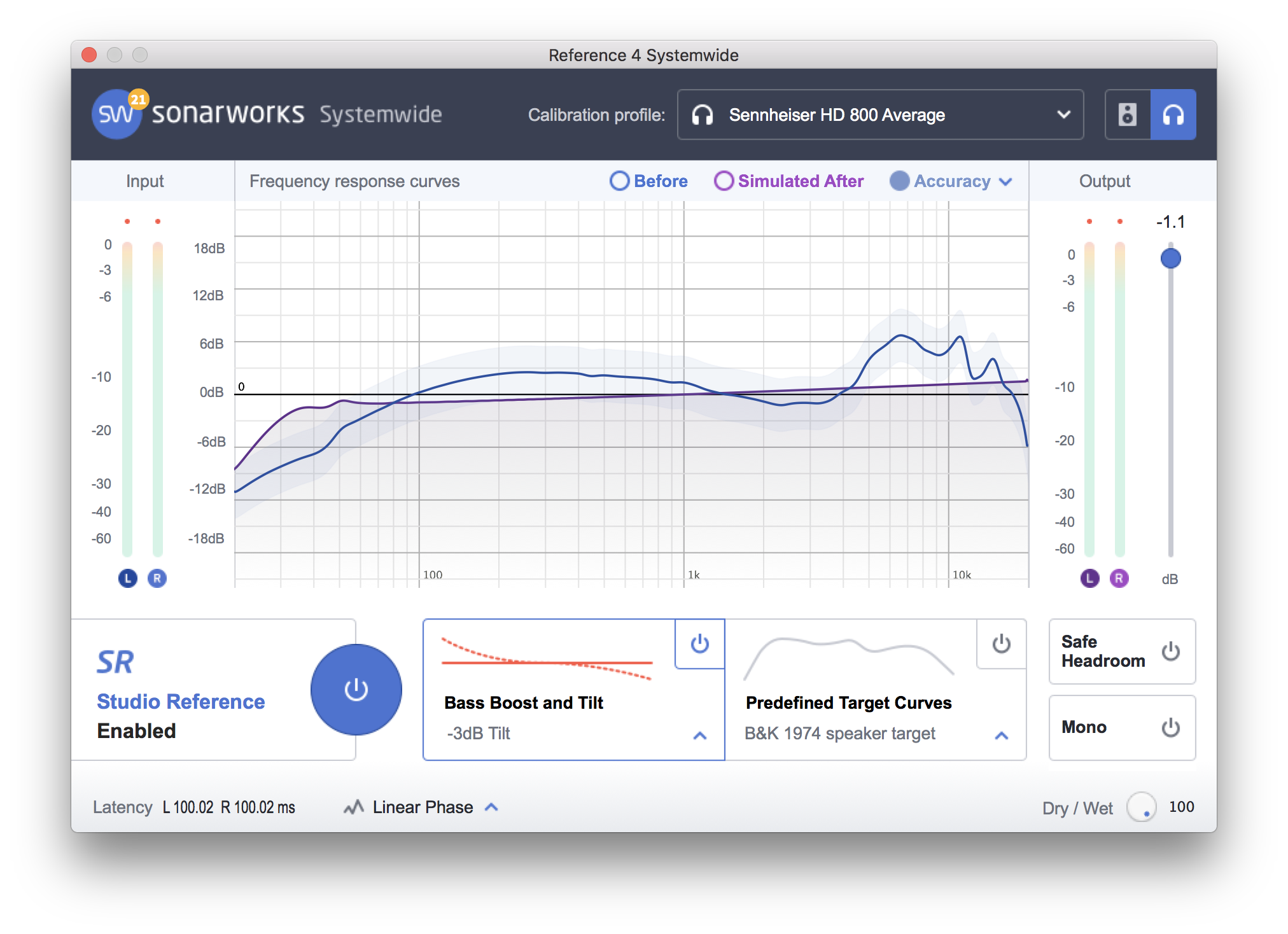Click -3dB Tilt setting text
The height and width of the screenshot is (934, 1288).
pyautogui.click(x=478, y=733)
